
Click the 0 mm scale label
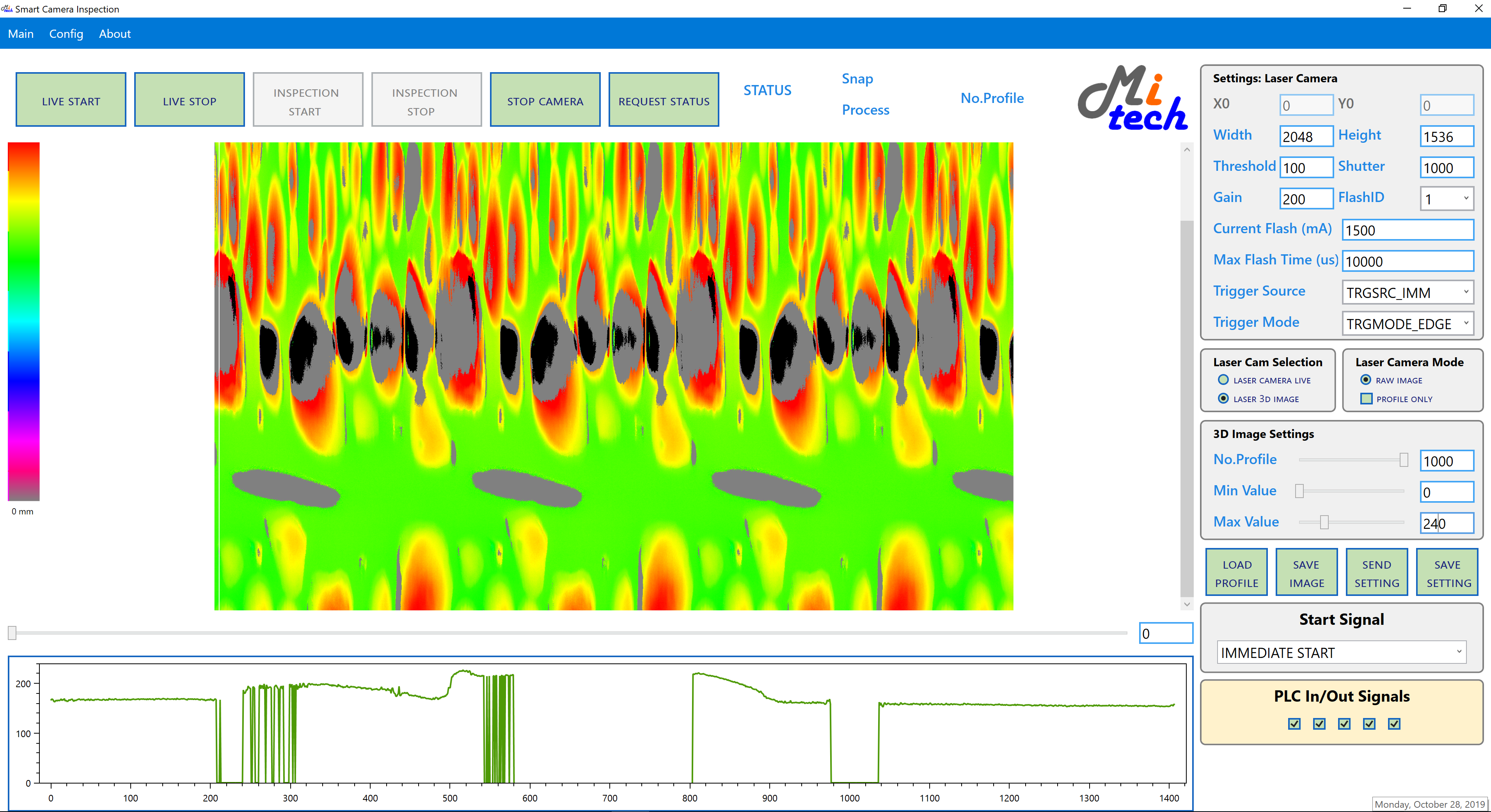coord(23,511)
